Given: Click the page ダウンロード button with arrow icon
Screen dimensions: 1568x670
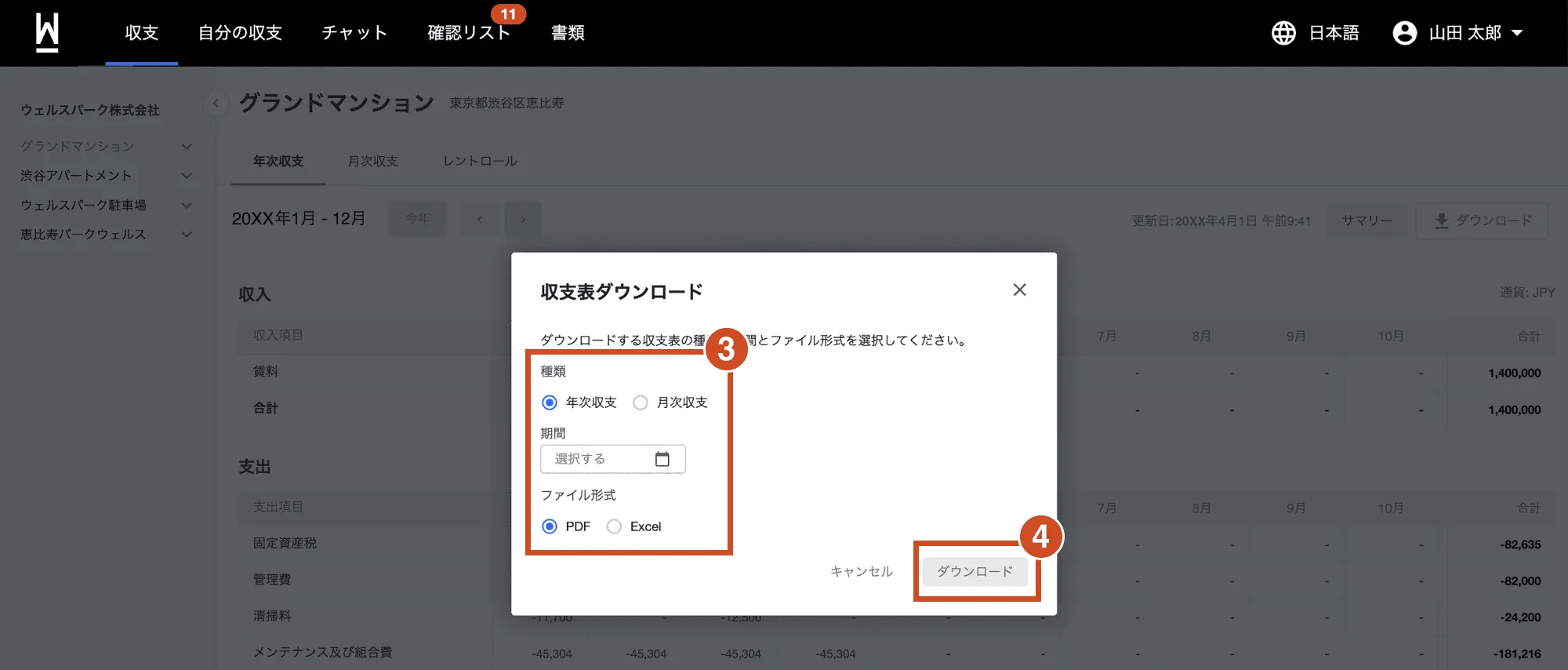Looking at the screenshot, I should pyautogui.click(x=1482, y=220).
